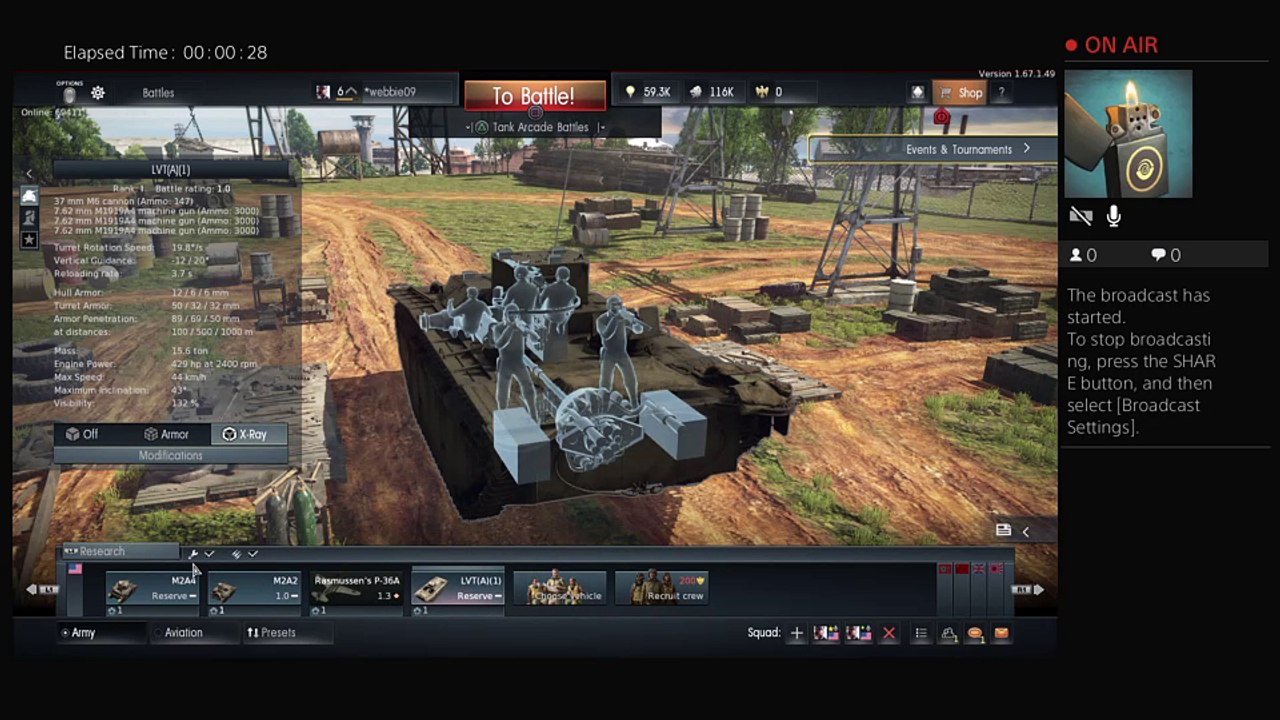1280x720 pixels.
Task: Select the USA flag nation
Action: [75, 569]
